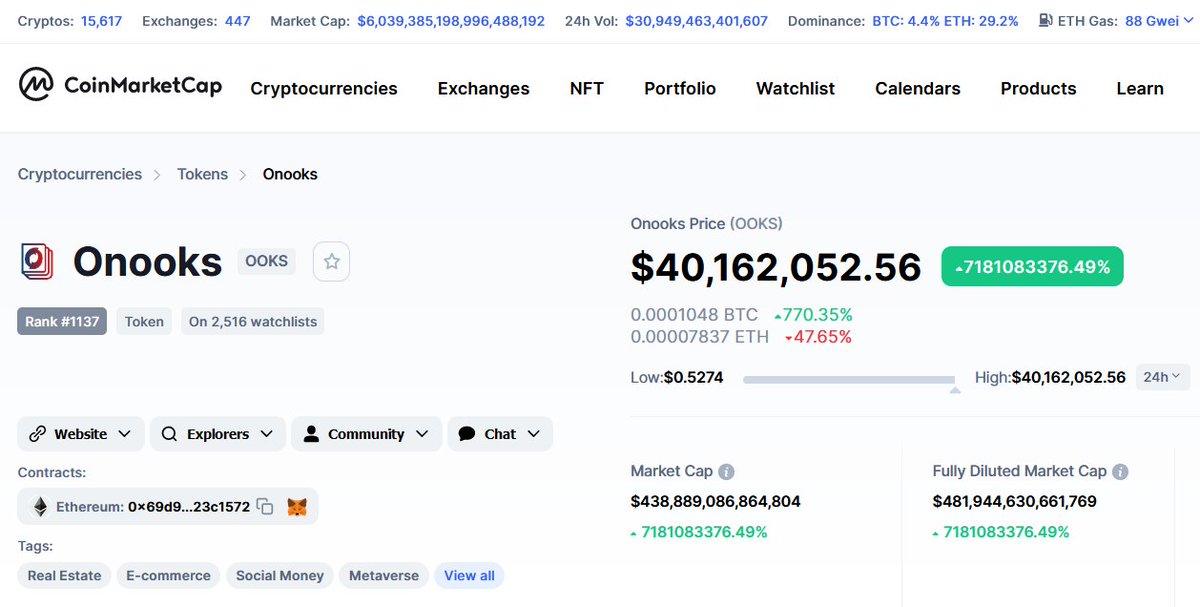The image size is (1200, 607).
Task: Add token to MetaMask via fox icon
Action: point(298,507)
